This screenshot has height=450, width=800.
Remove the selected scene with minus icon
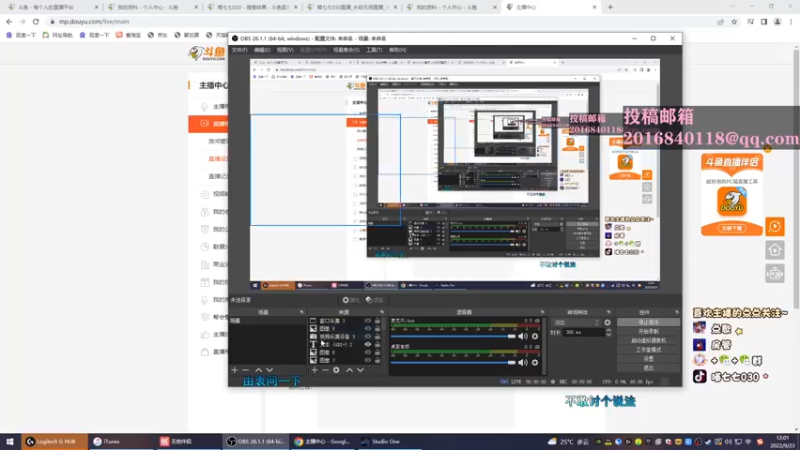click(x=245, y=370)
